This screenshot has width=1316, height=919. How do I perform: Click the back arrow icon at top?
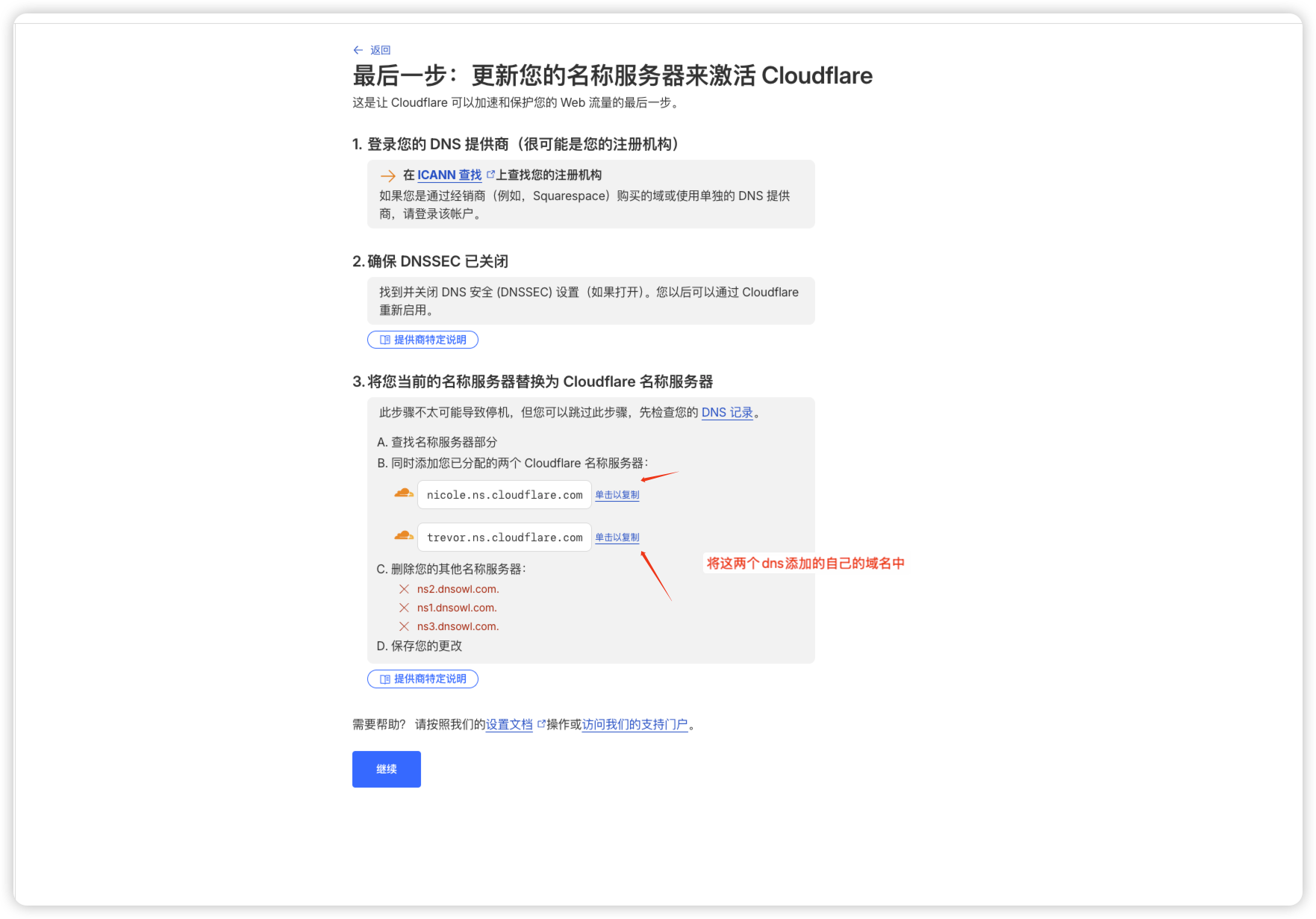click(358, 50)
